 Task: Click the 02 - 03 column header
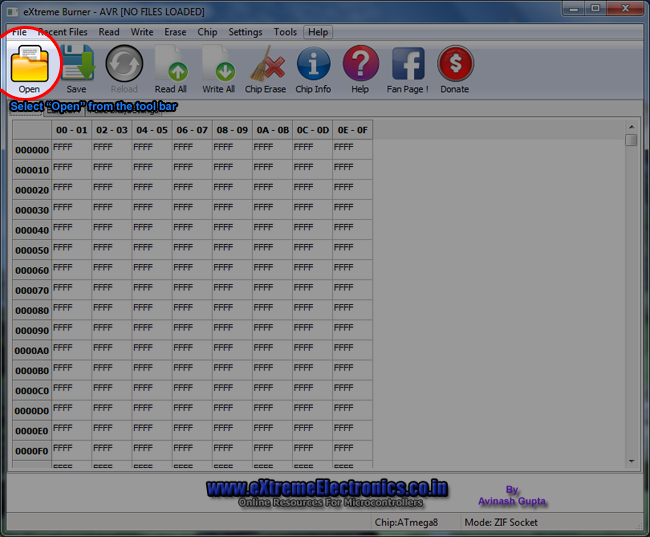[112, 130]
